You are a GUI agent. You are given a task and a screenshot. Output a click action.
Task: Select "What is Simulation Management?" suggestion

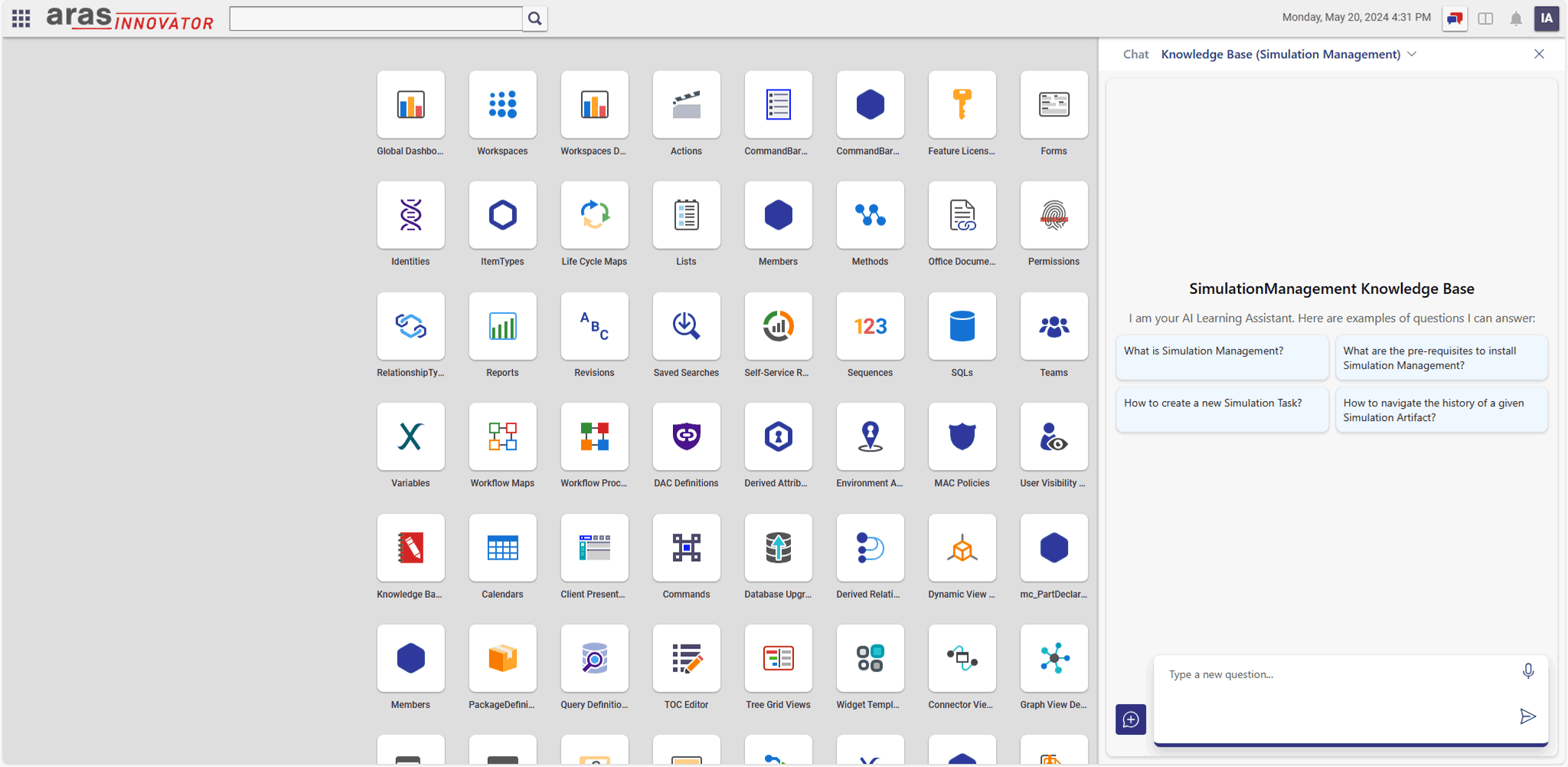click(1222, 357)
